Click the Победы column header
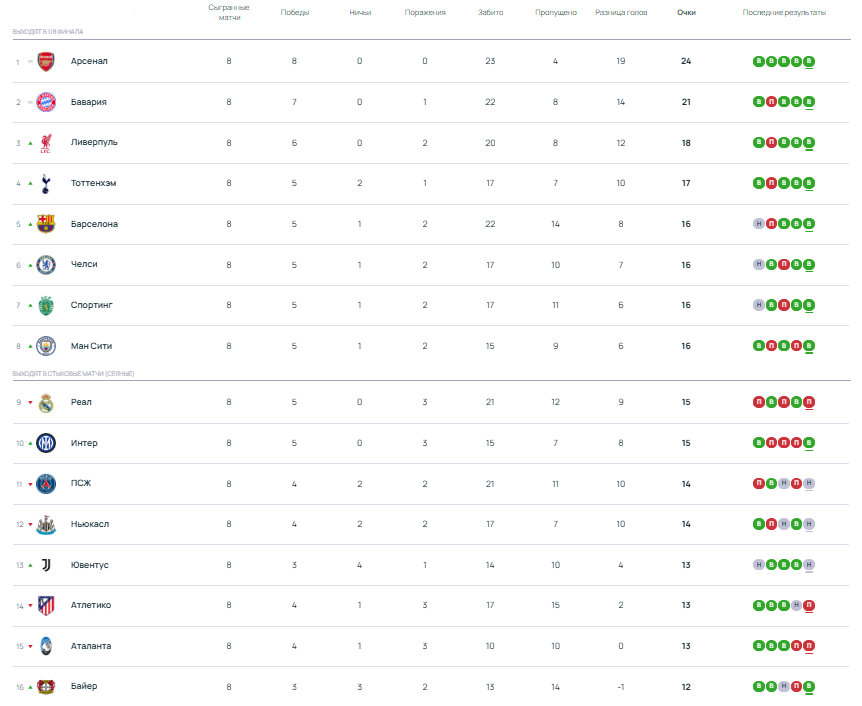Viewport: 862px width, 706px height. (x=294, y=13)
